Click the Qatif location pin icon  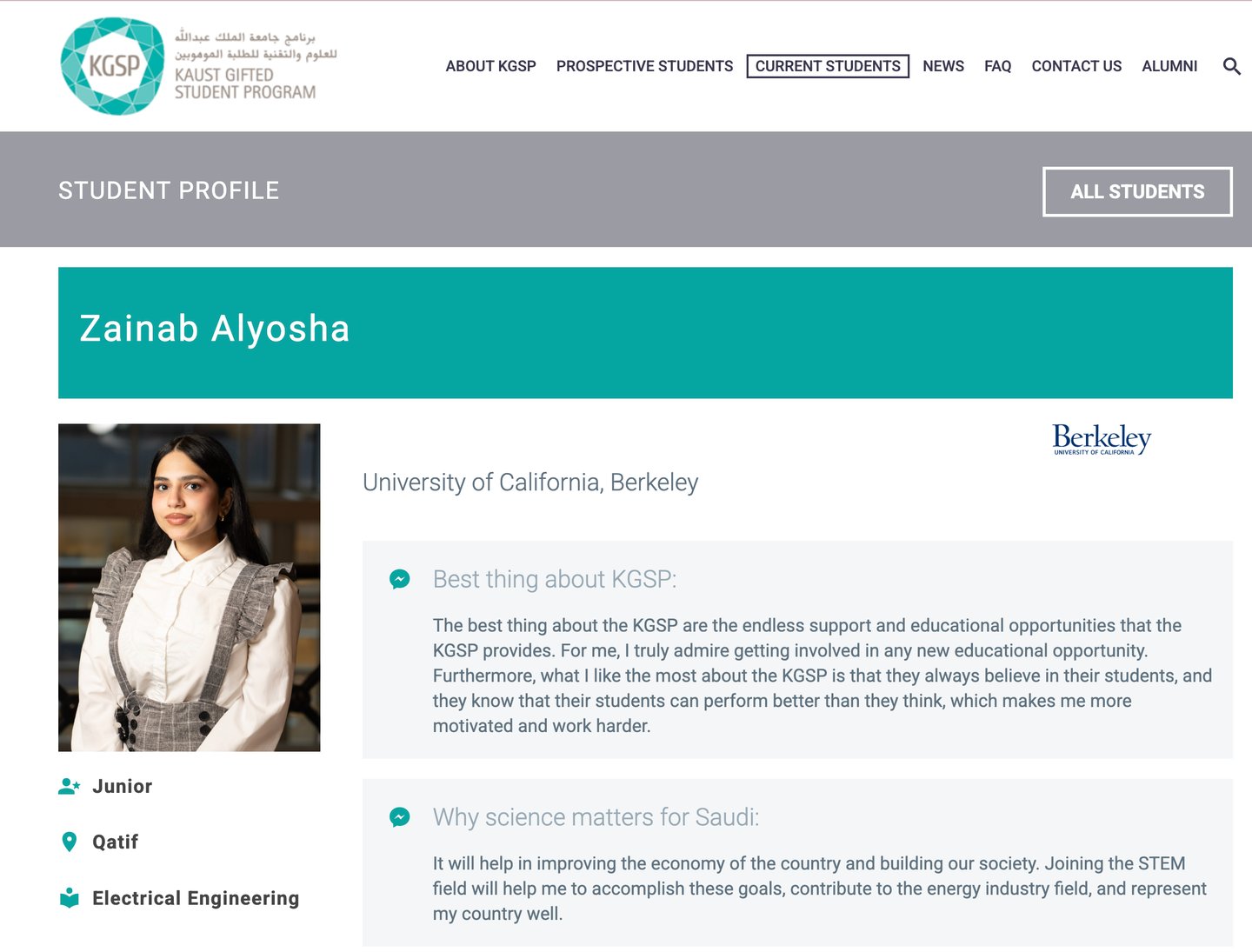click(x=70, y=842)
